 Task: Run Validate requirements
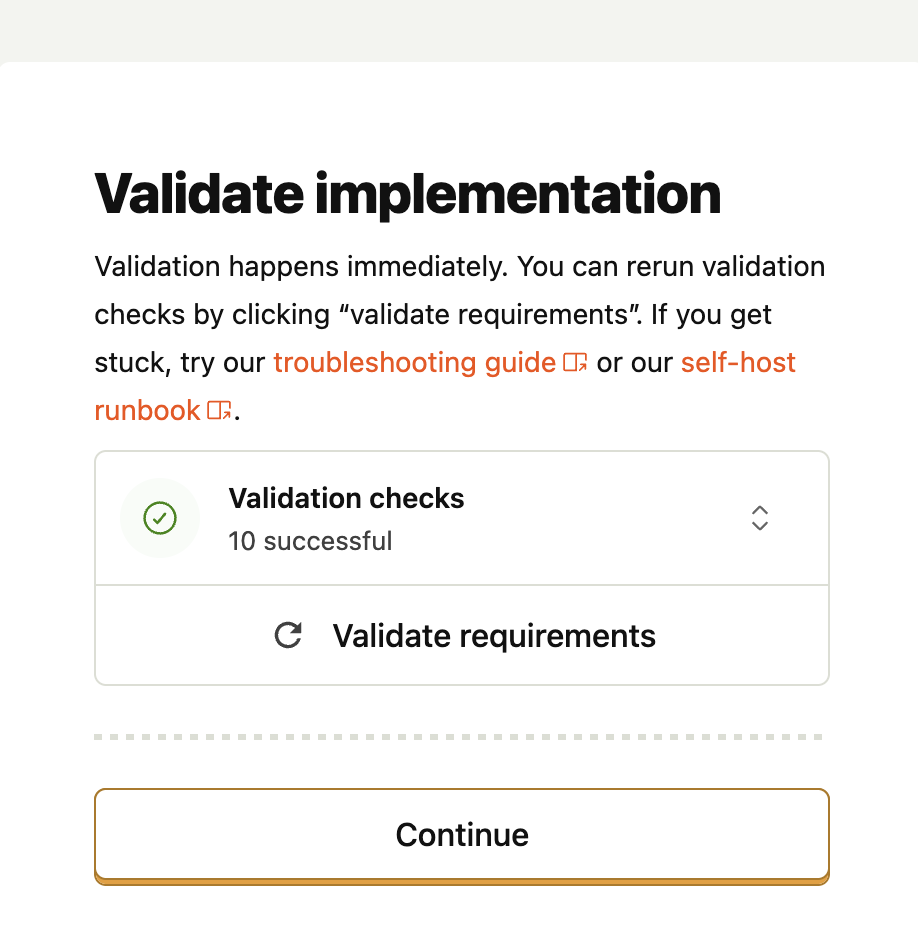point(494,635)
